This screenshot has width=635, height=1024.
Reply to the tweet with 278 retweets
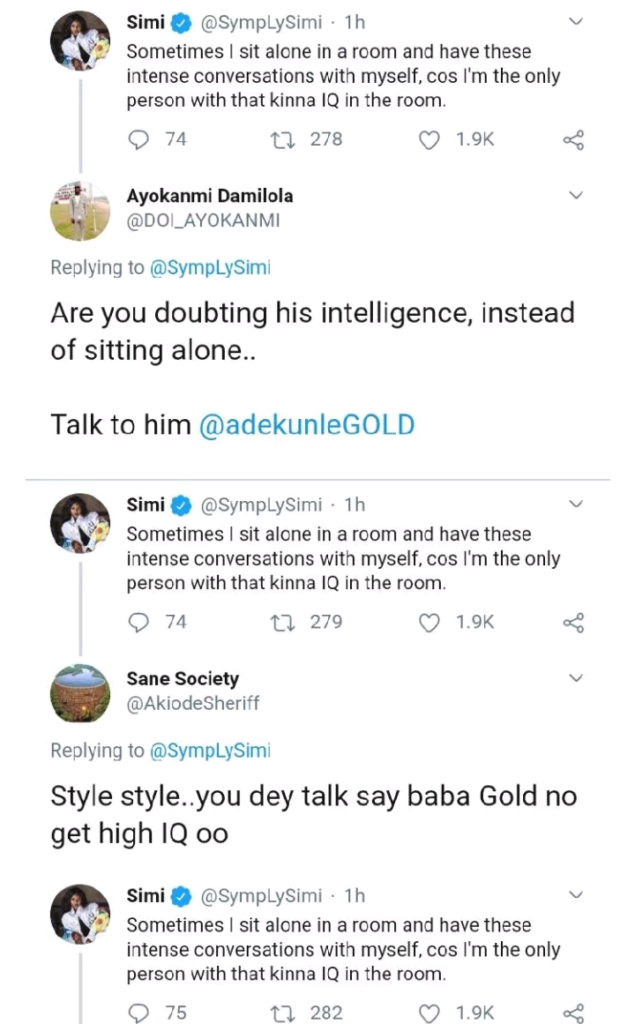pos(140,140)
